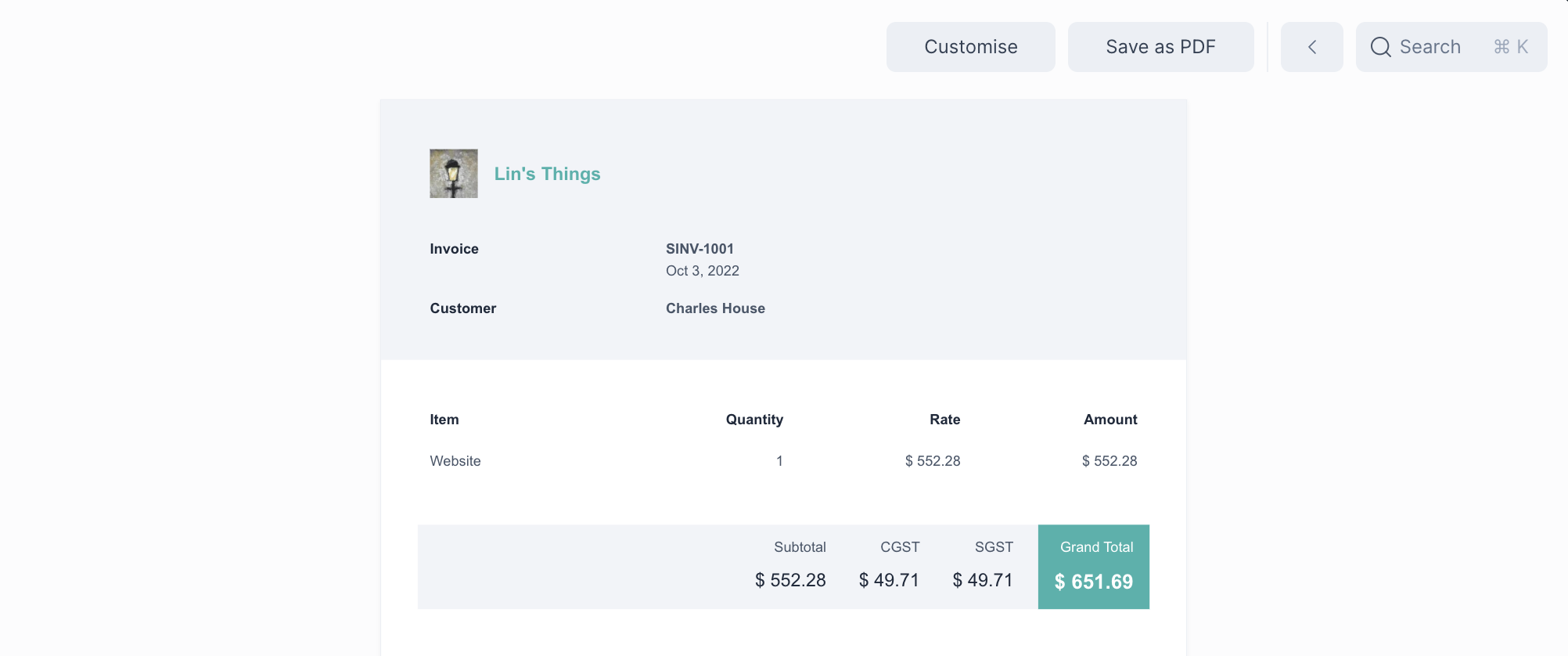Click the Lin's Things company name
The width and height of the screenshot is (1568, 656).
pyautogui.click(x=547, y=174)
